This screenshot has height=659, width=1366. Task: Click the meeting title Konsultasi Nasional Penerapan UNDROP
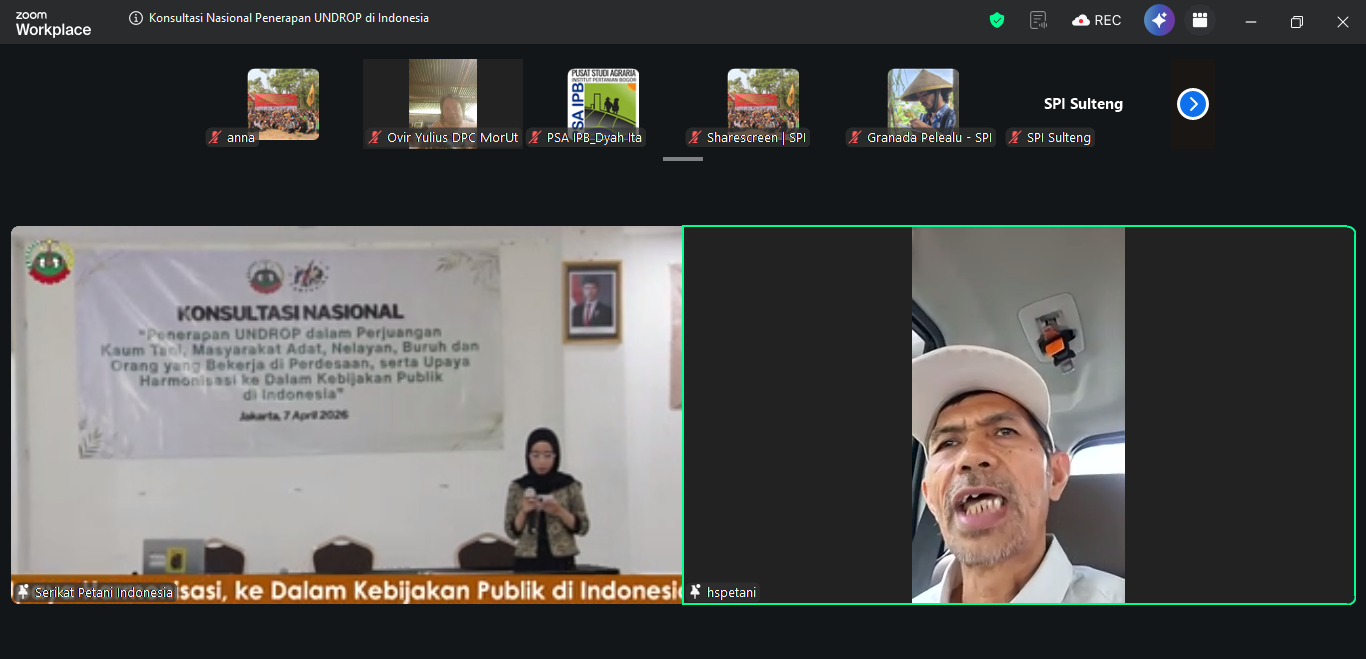pos(289,18)
